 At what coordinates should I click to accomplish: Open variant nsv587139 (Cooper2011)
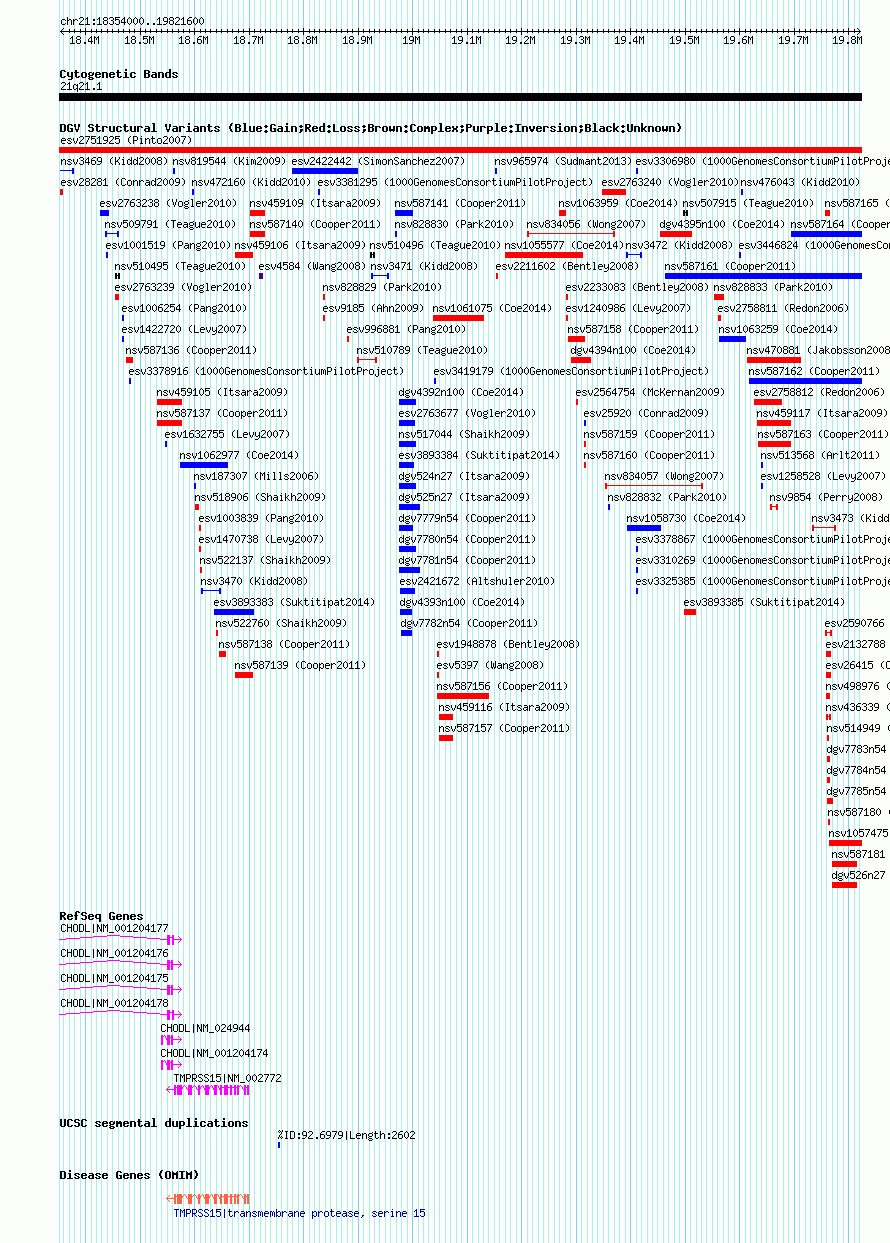tap(300, 665)
